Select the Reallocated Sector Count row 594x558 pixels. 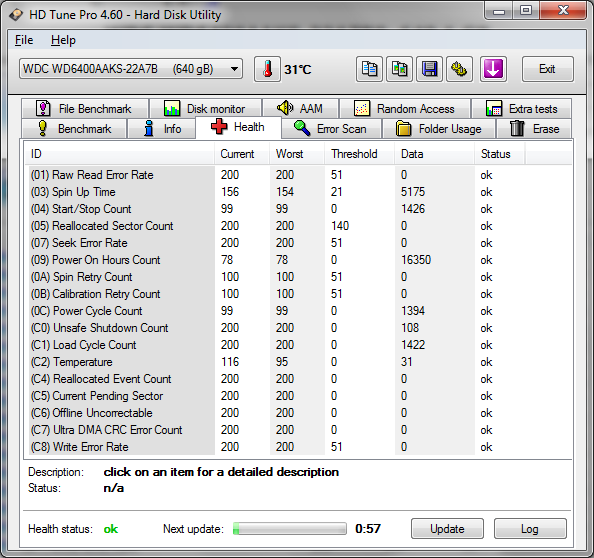(x=299, y=226)
